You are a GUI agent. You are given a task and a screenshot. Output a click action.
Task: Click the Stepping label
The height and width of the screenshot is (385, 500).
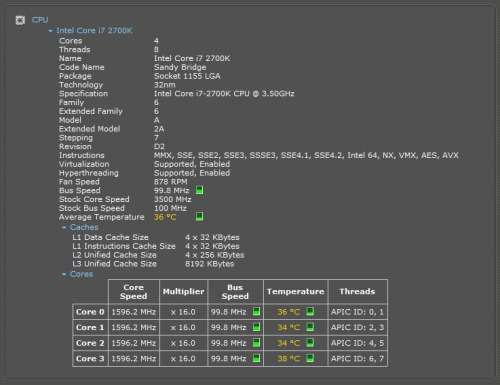(x=76, y=138)
